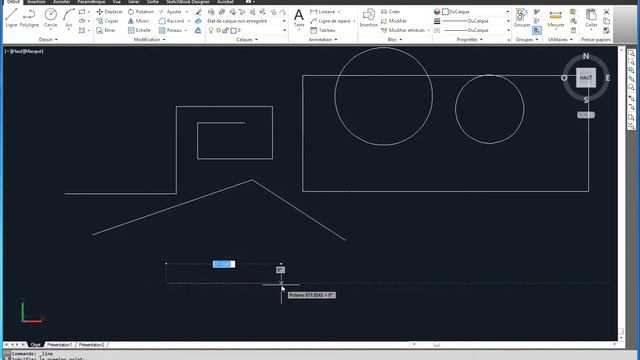Screen dimensions: 640x360
Task: Click the Insertion block tool
Action: click(368, 18)
